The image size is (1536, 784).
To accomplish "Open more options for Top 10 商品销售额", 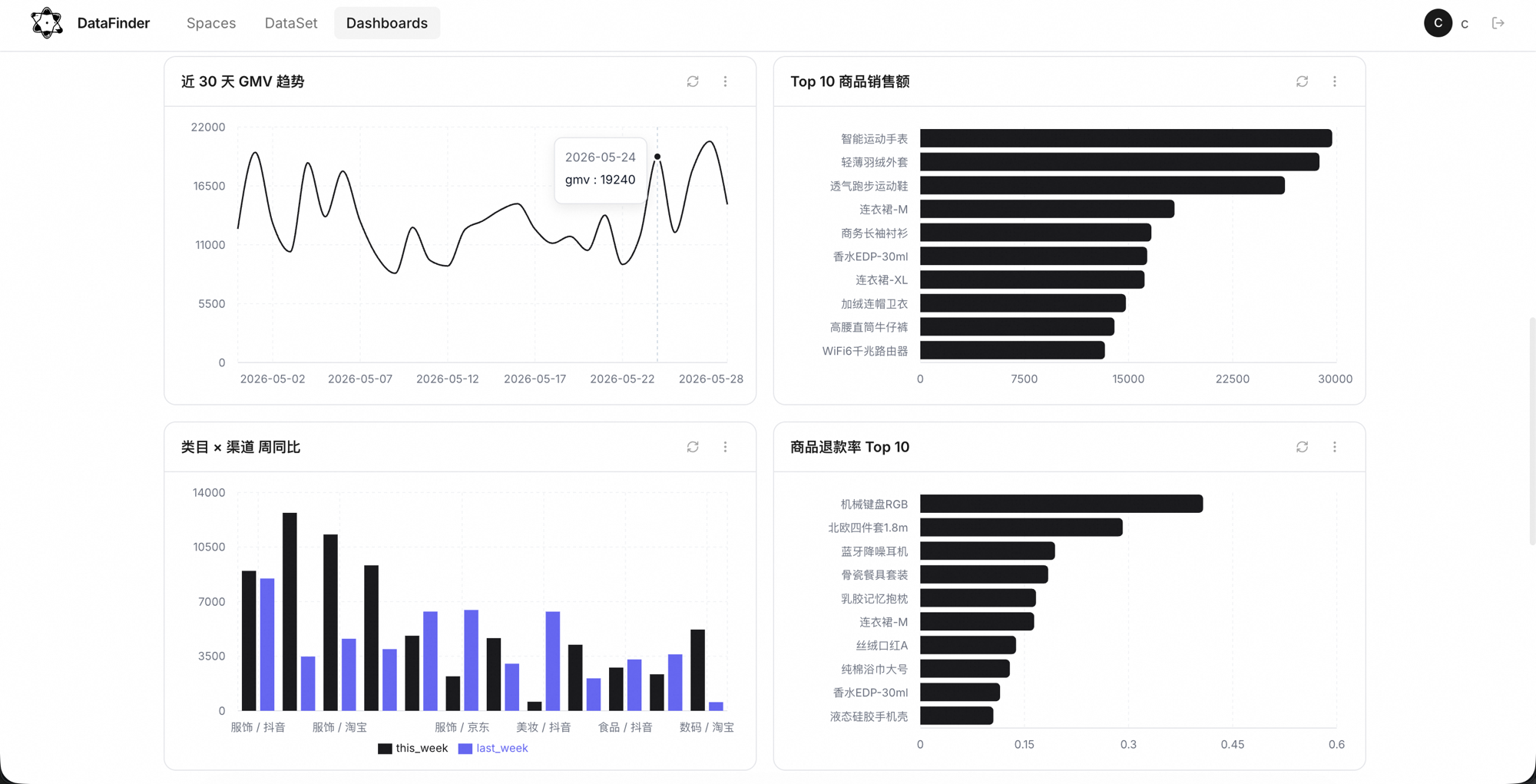I will click(x=1334, y=81).
